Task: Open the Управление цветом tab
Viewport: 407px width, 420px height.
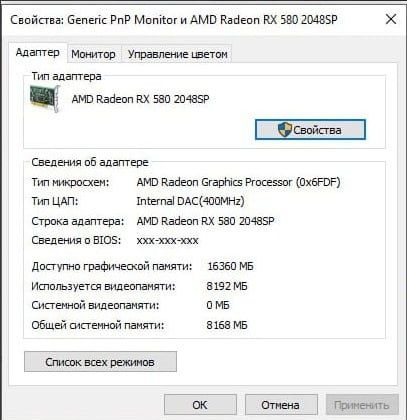Action: tap(178, 54)
